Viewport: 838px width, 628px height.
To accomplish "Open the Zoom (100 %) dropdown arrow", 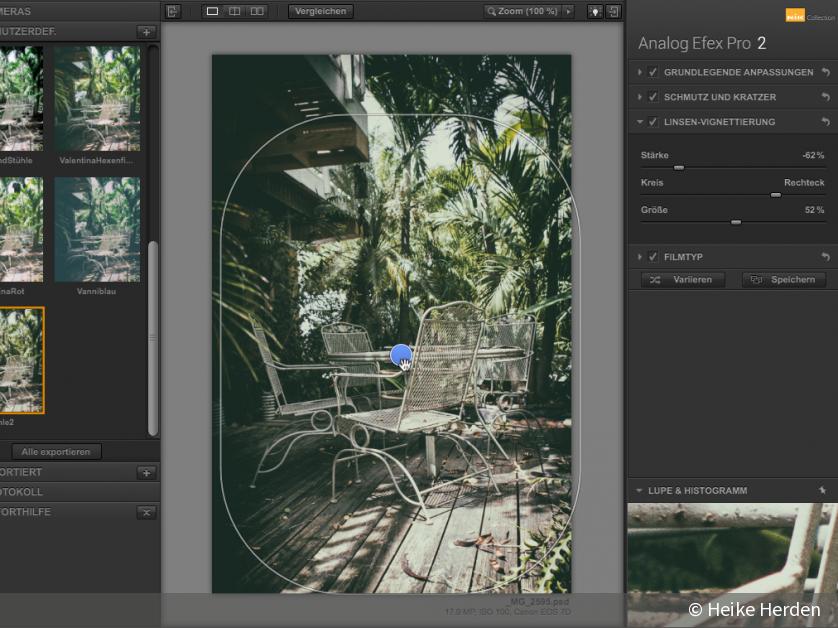I will tap(569, 11).
